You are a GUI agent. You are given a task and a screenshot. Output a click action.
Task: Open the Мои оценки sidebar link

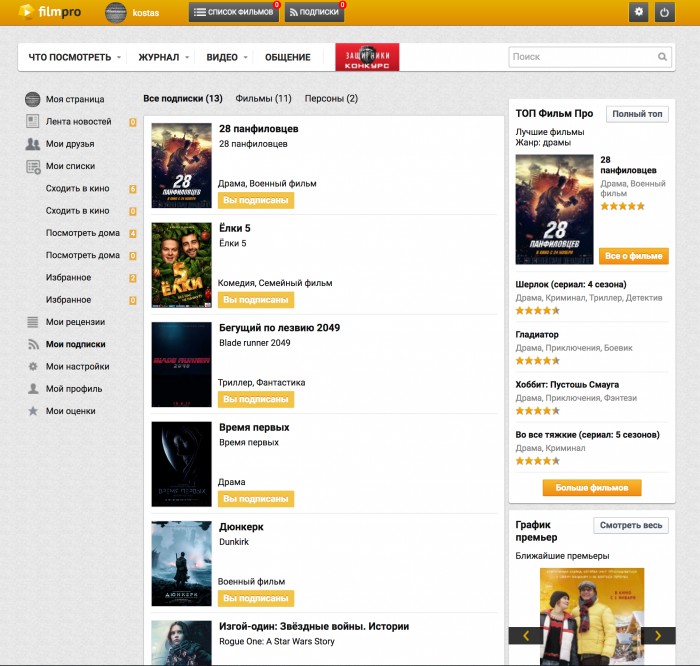[71, 411]
